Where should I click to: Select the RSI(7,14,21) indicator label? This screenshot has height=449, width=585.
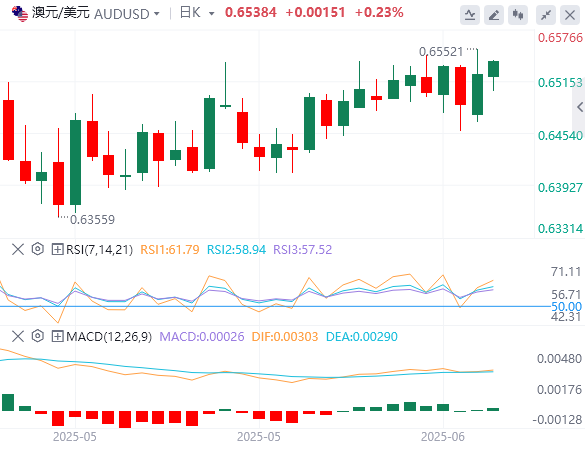tap(99, 249)
